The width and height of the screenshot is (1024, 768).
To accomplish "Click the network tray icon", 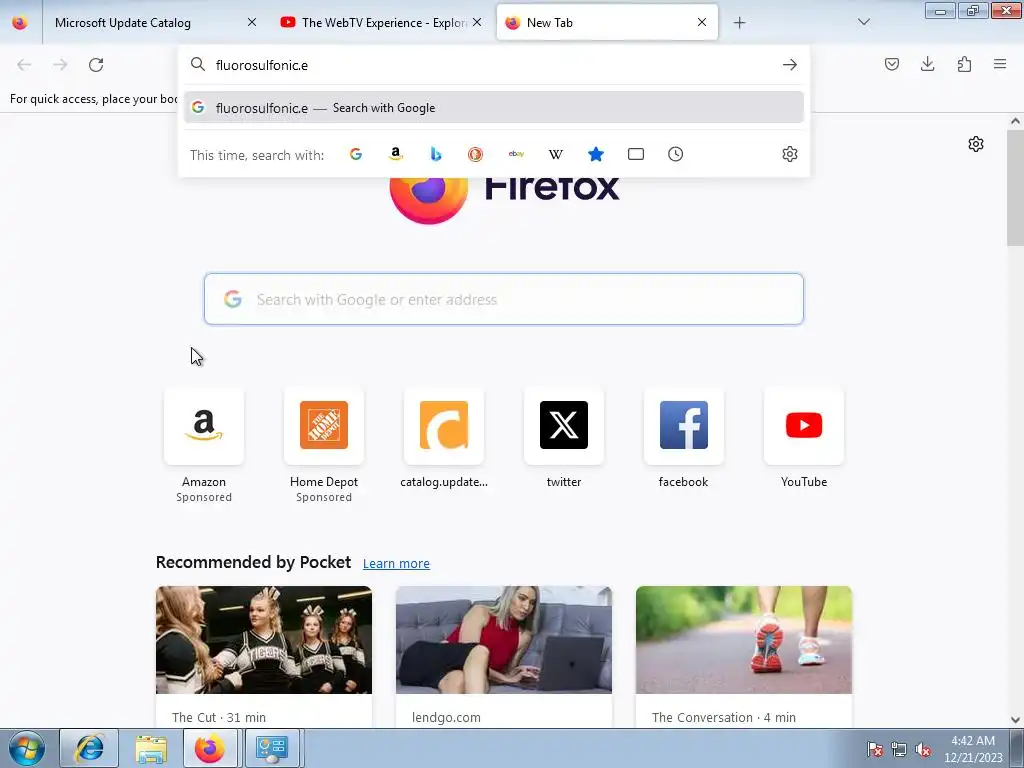I will click(899, 750).
